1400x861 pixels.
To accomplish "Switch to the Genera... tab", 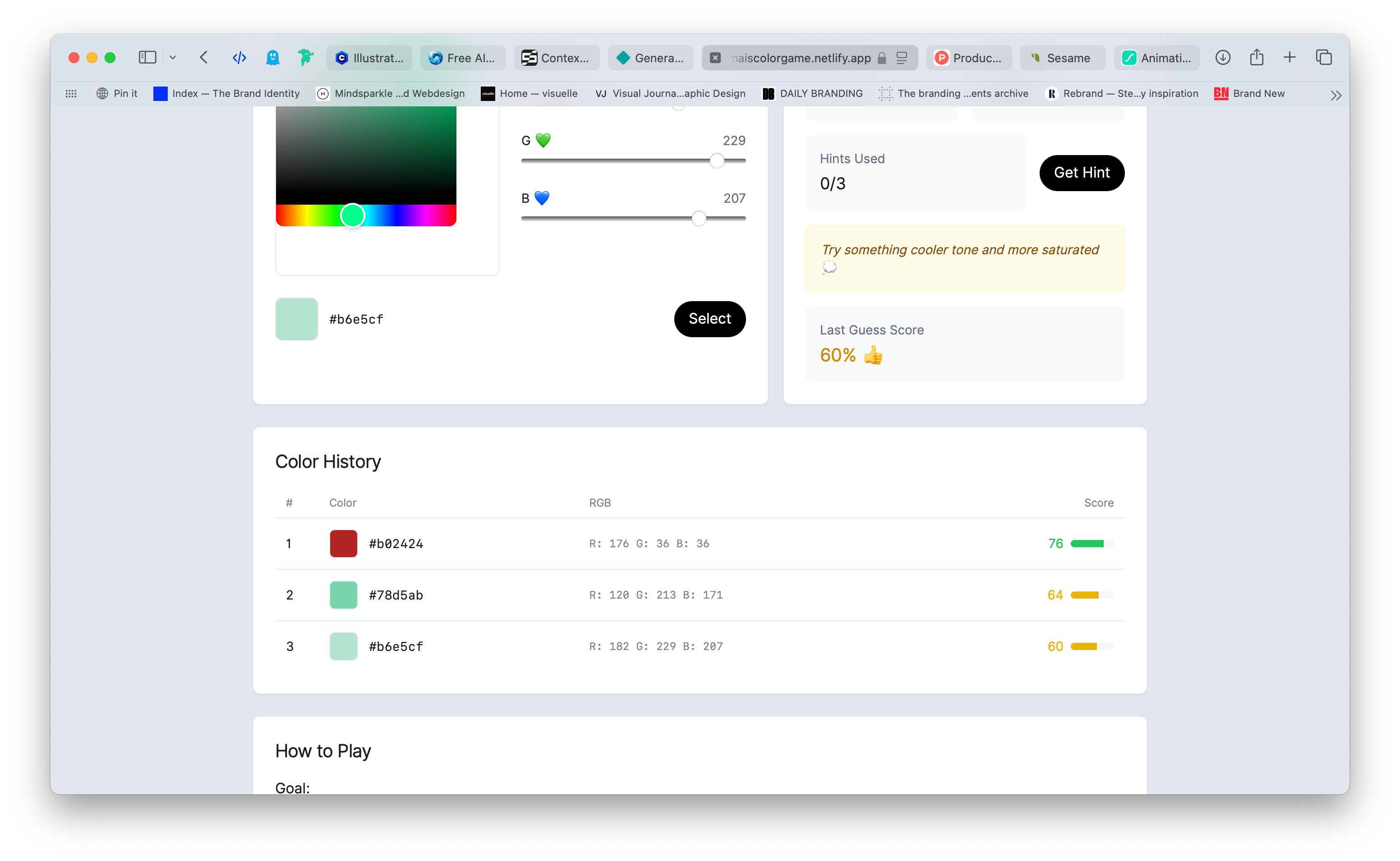I will [650, 58].
